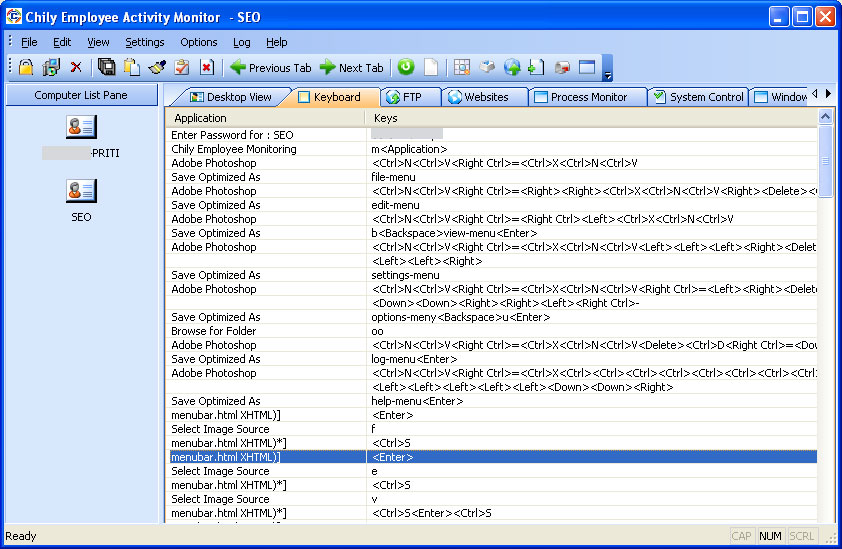Open the Help menu

pos(277,42)
